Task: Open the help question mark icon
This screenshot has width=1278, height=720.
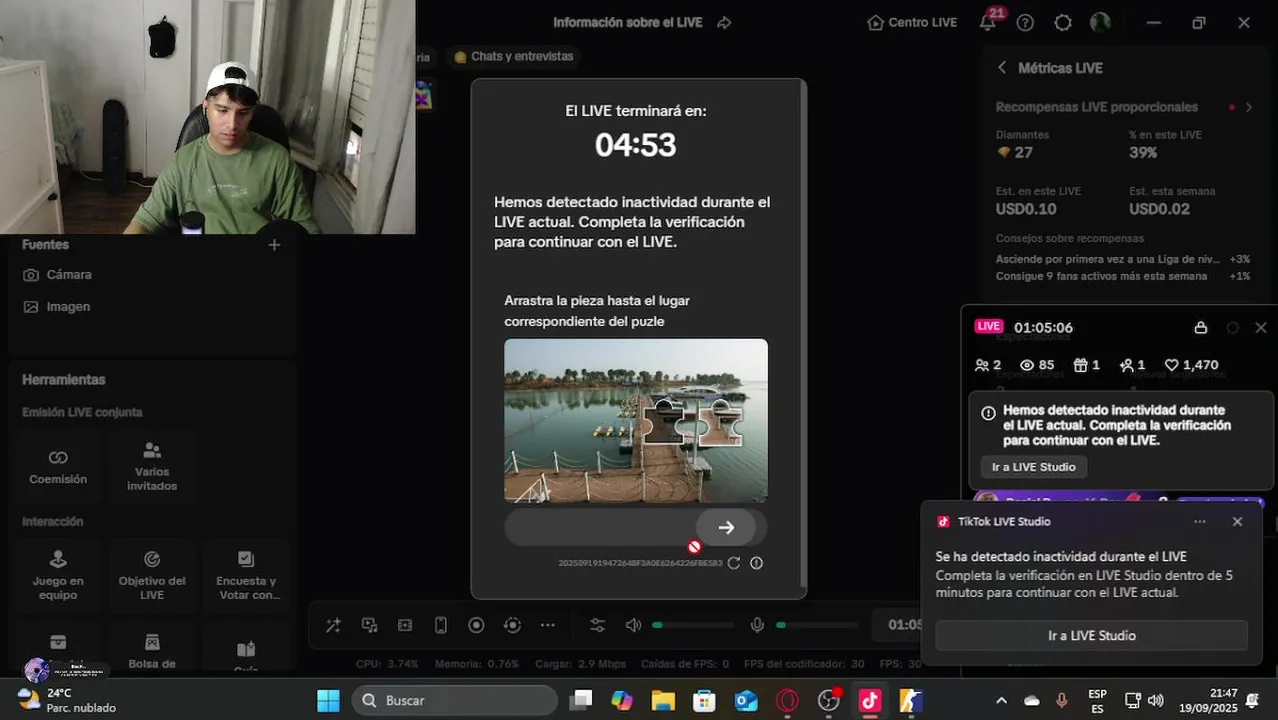Action: [x=1025, y=22]
